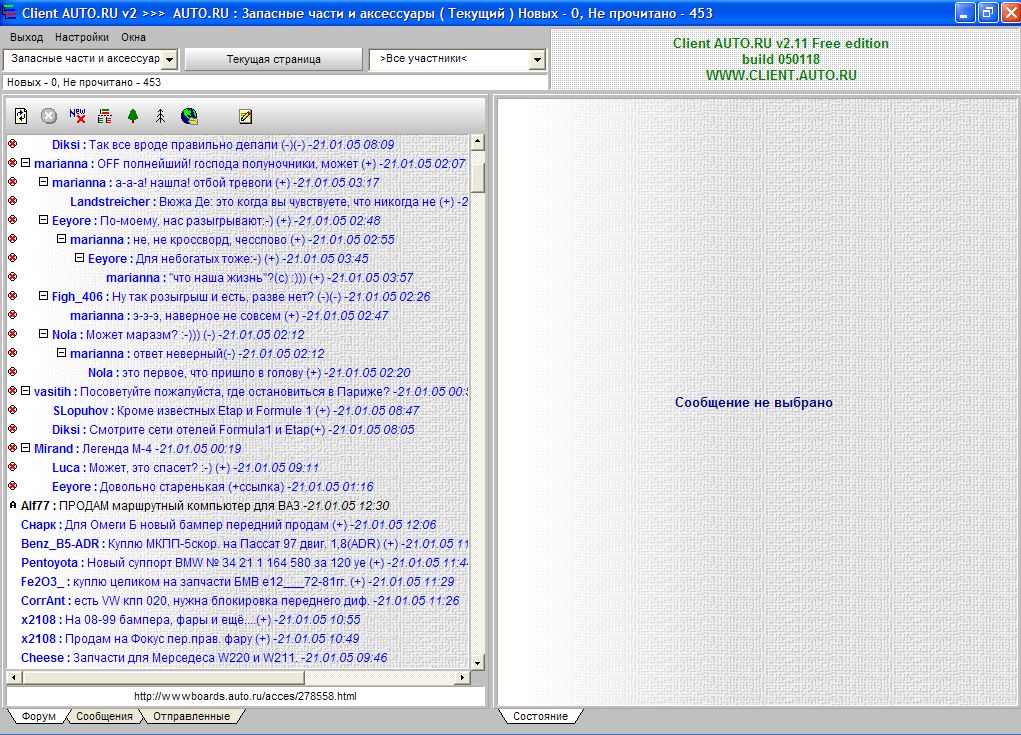The image size is (1021, 735).
Task: Click the refresh message list icon
Action: click(x=21, y=116)
